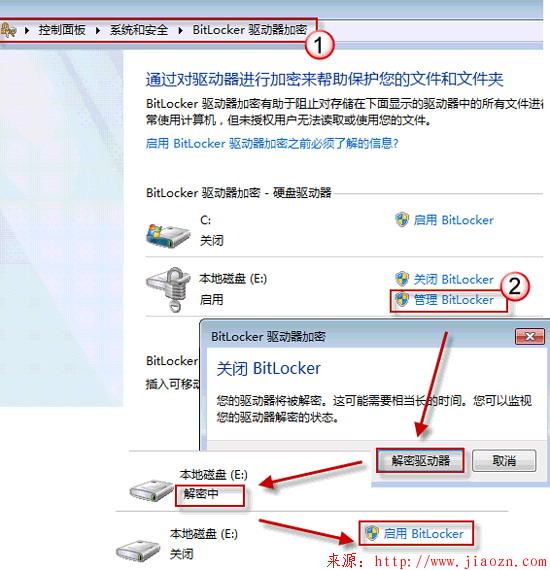The width and height of the screenshot is (550, 570).
Task: Expand arrow before BitLocker 驱动器加密 breadcrumb
Action: tap(180, 30)
